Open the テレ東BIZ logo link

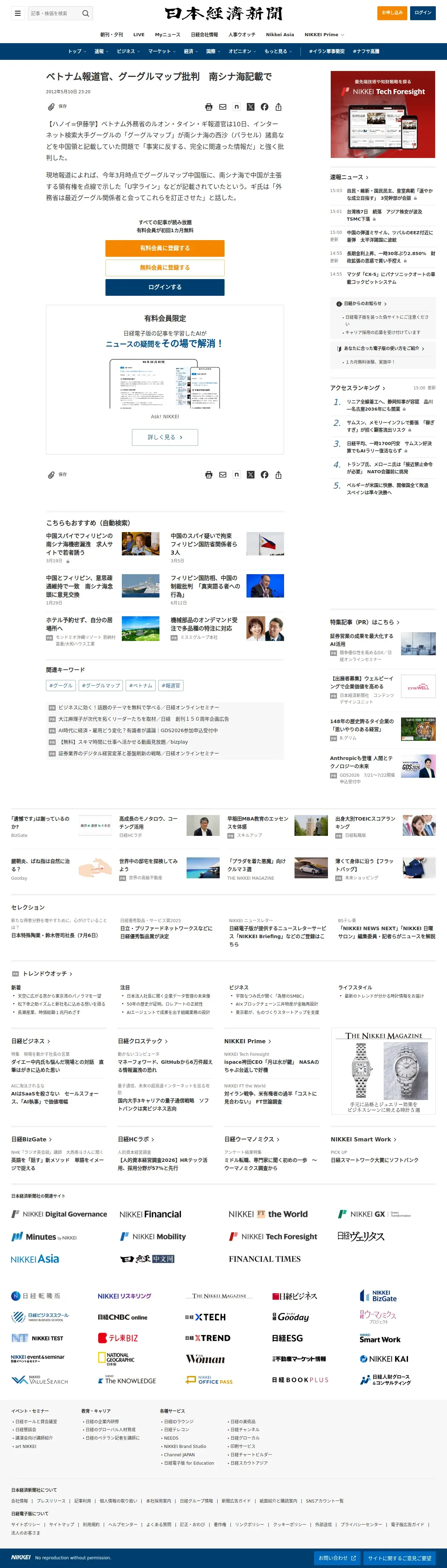click(118, 1338)
